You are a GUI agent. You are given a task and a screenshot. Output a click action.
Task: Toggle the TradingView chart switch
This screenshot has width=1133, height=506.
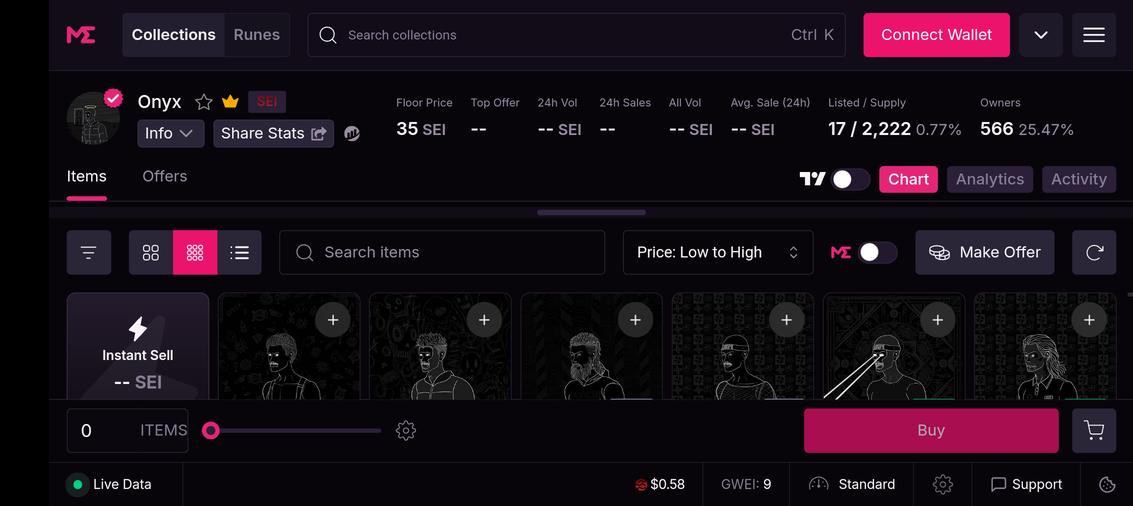[849, 179]
